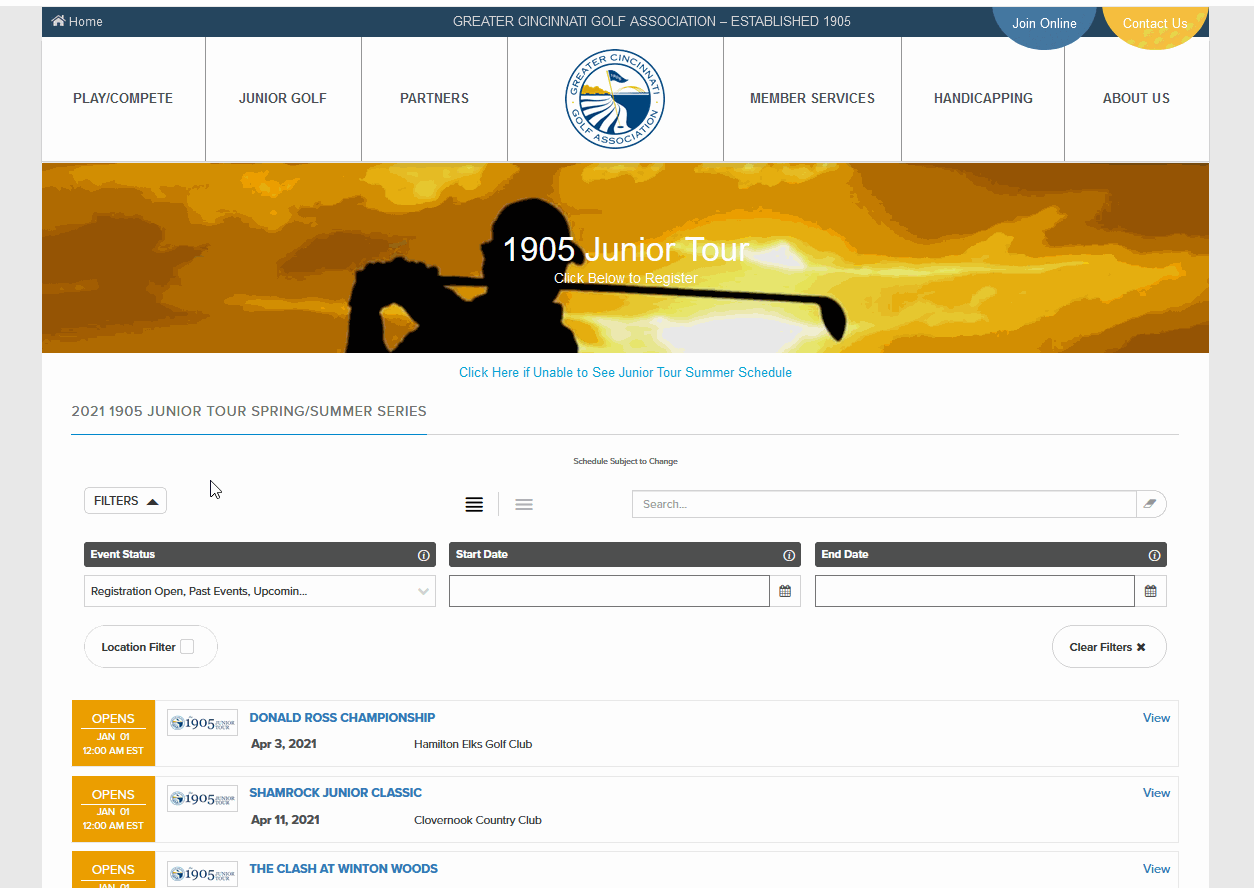Select the 2021 1905 Junior Tour Spring/Summer Series tab
The height and width of the screenshot is (888, 1254).
point(249,411)
